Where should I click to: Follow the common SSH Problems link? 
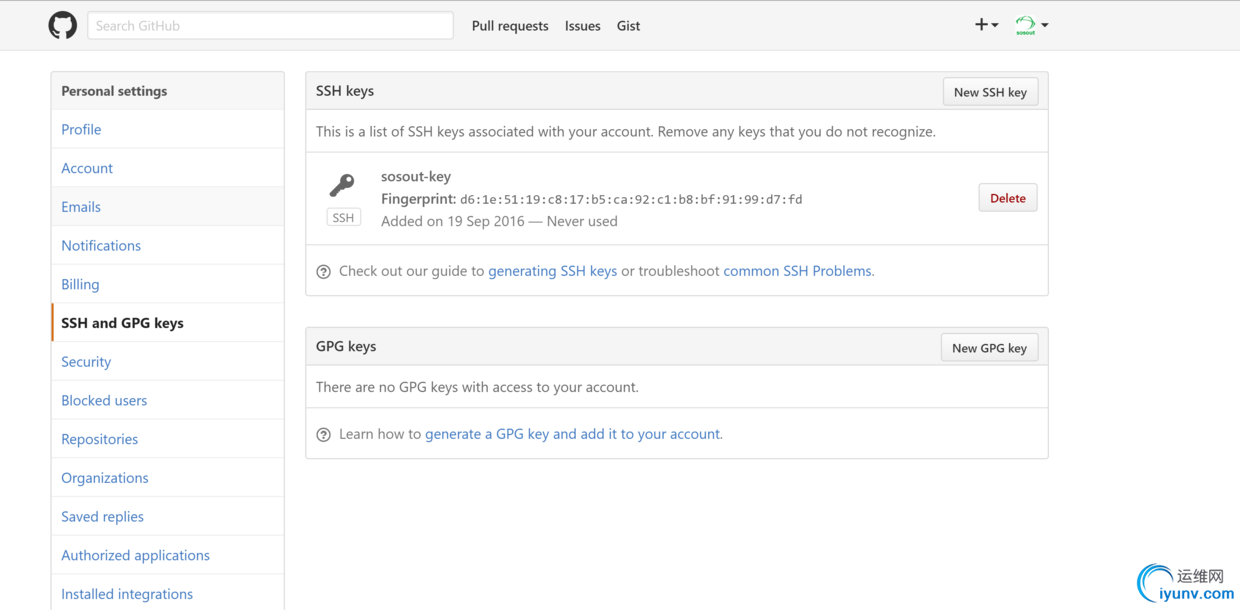click(798, 271)
